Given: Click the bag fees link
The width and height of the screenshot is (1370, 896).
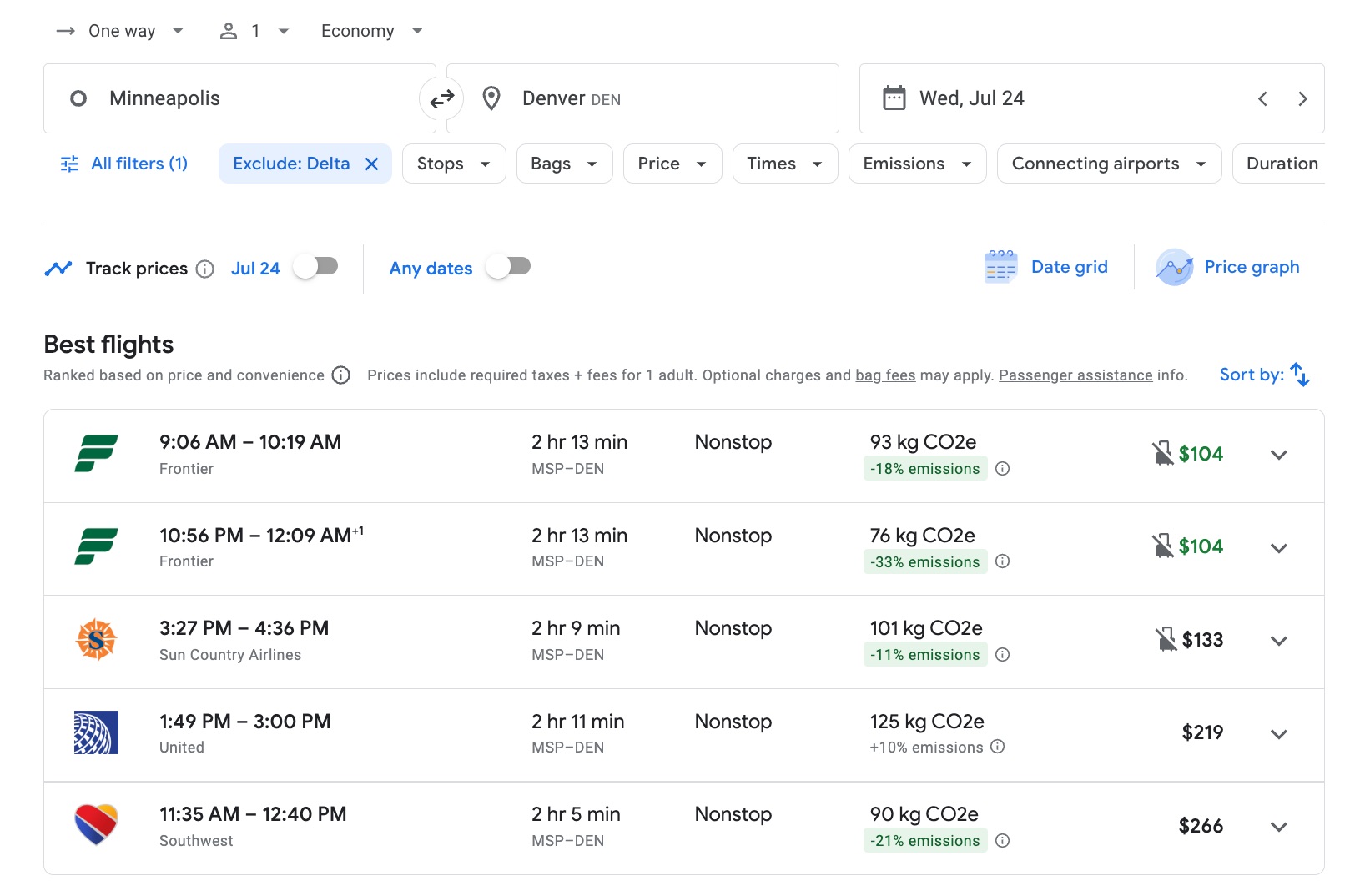Looking at the screenshot, I should point(885,375).
